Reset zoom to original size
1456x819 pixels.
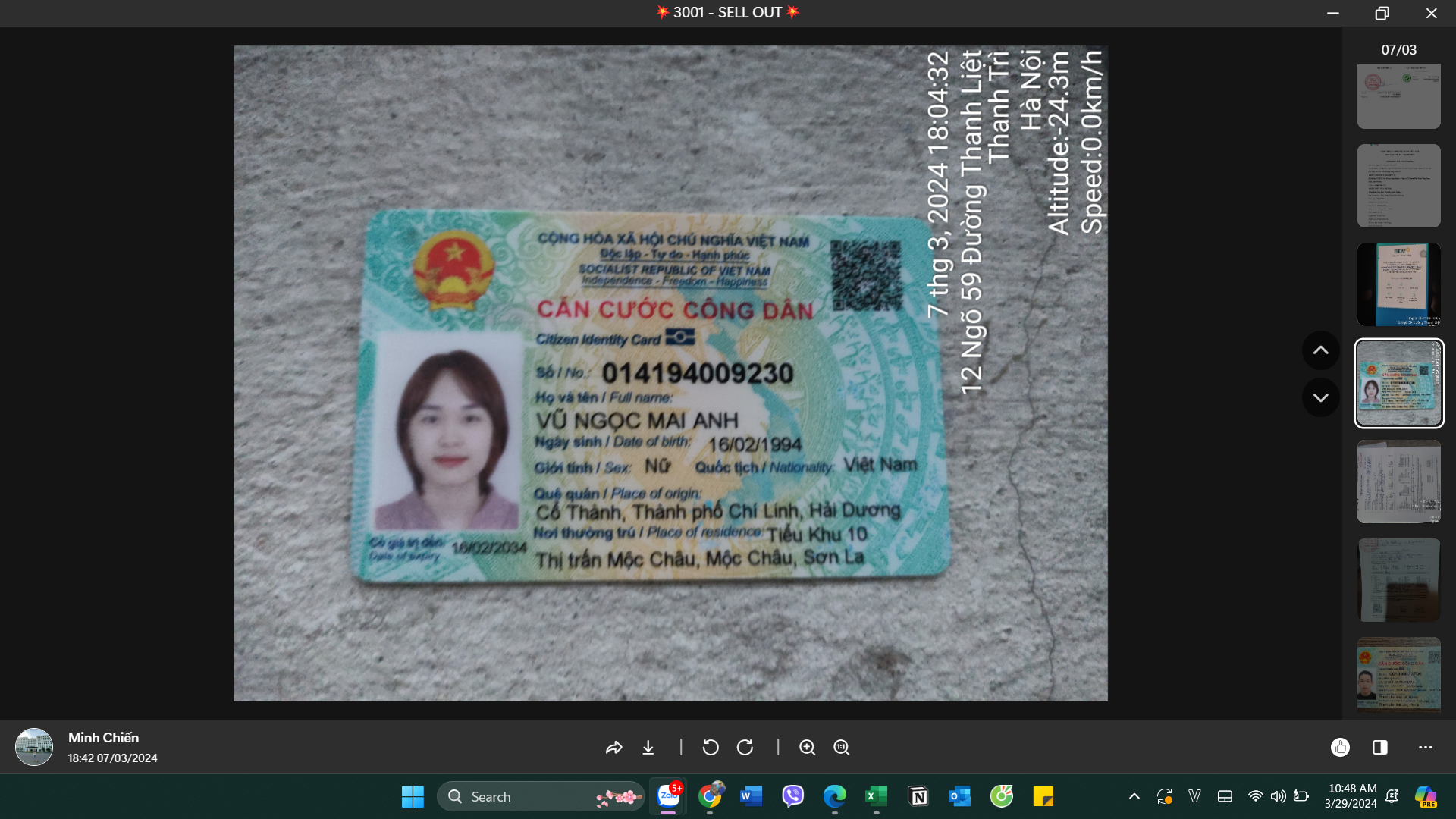click(x=842, y=748)
